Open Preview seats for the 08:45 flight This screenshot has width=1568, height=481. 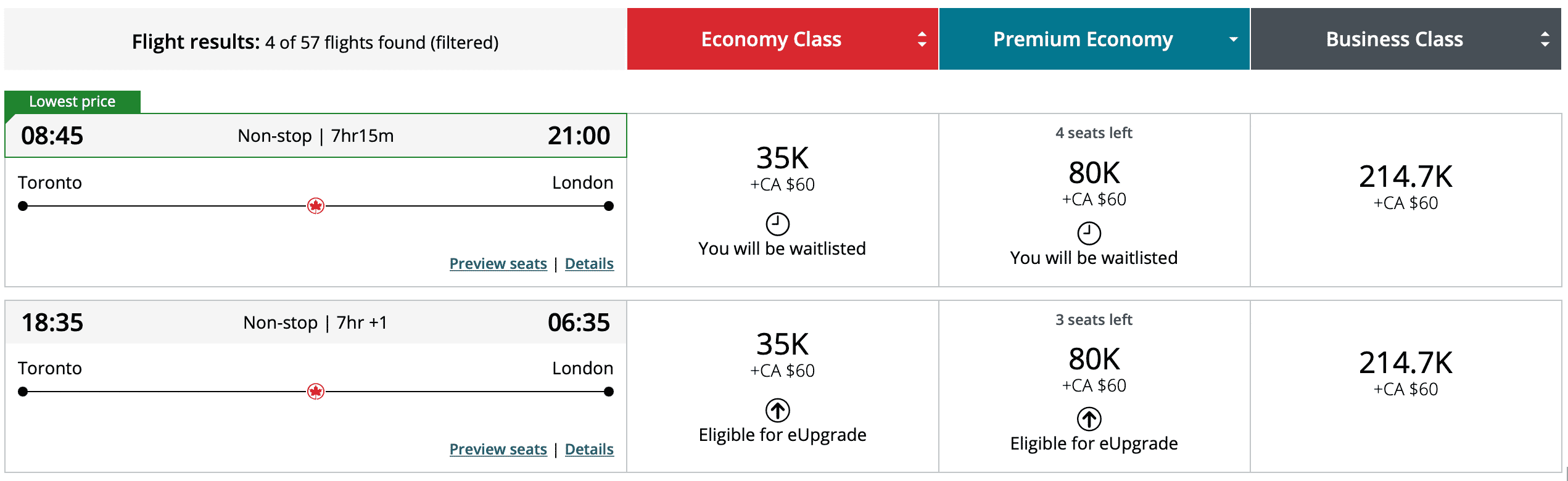click(x=498, y=264)
